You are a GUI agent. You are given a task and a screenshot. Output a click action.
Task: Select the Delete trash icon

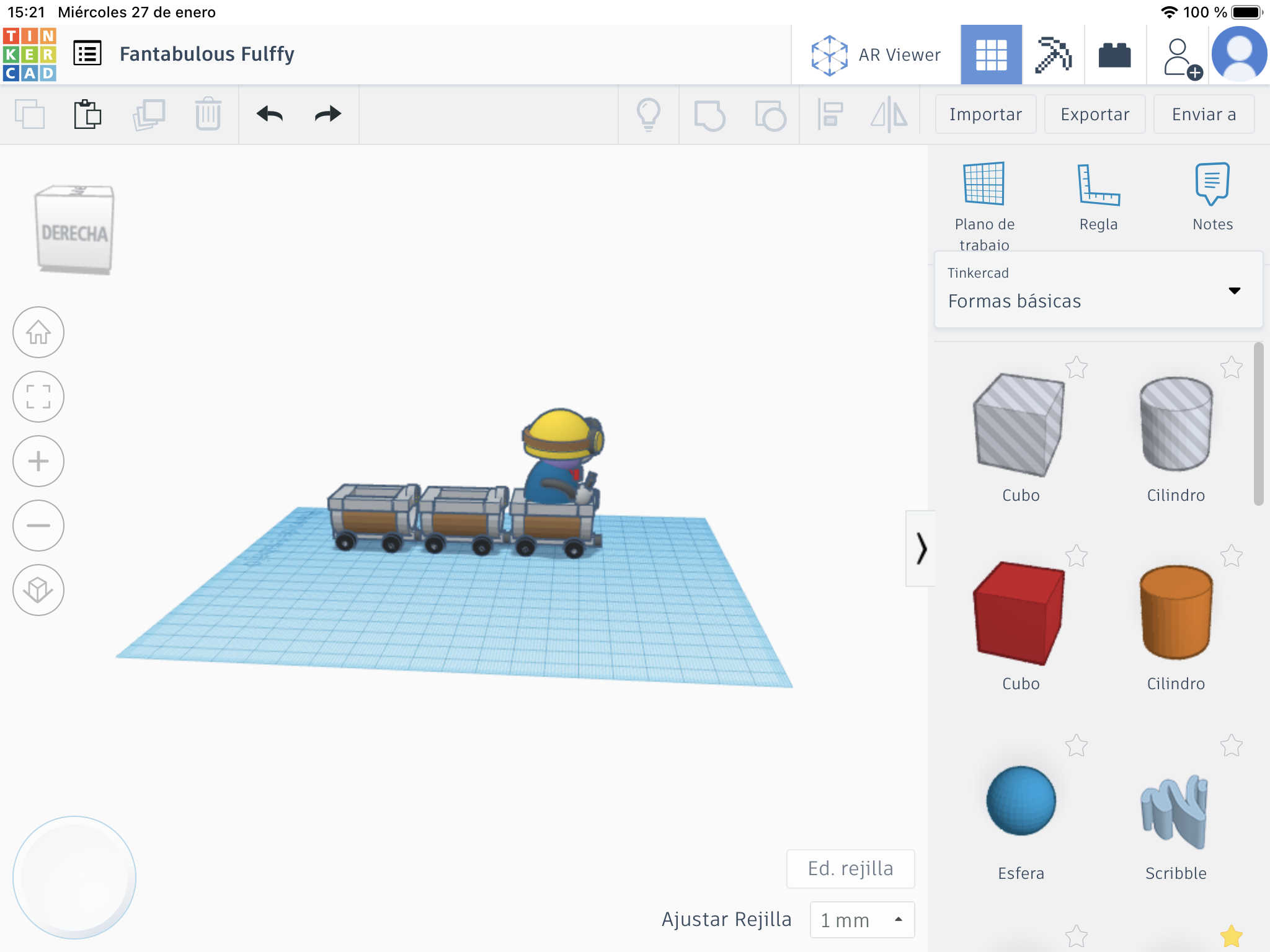click(x=208, y=114)
